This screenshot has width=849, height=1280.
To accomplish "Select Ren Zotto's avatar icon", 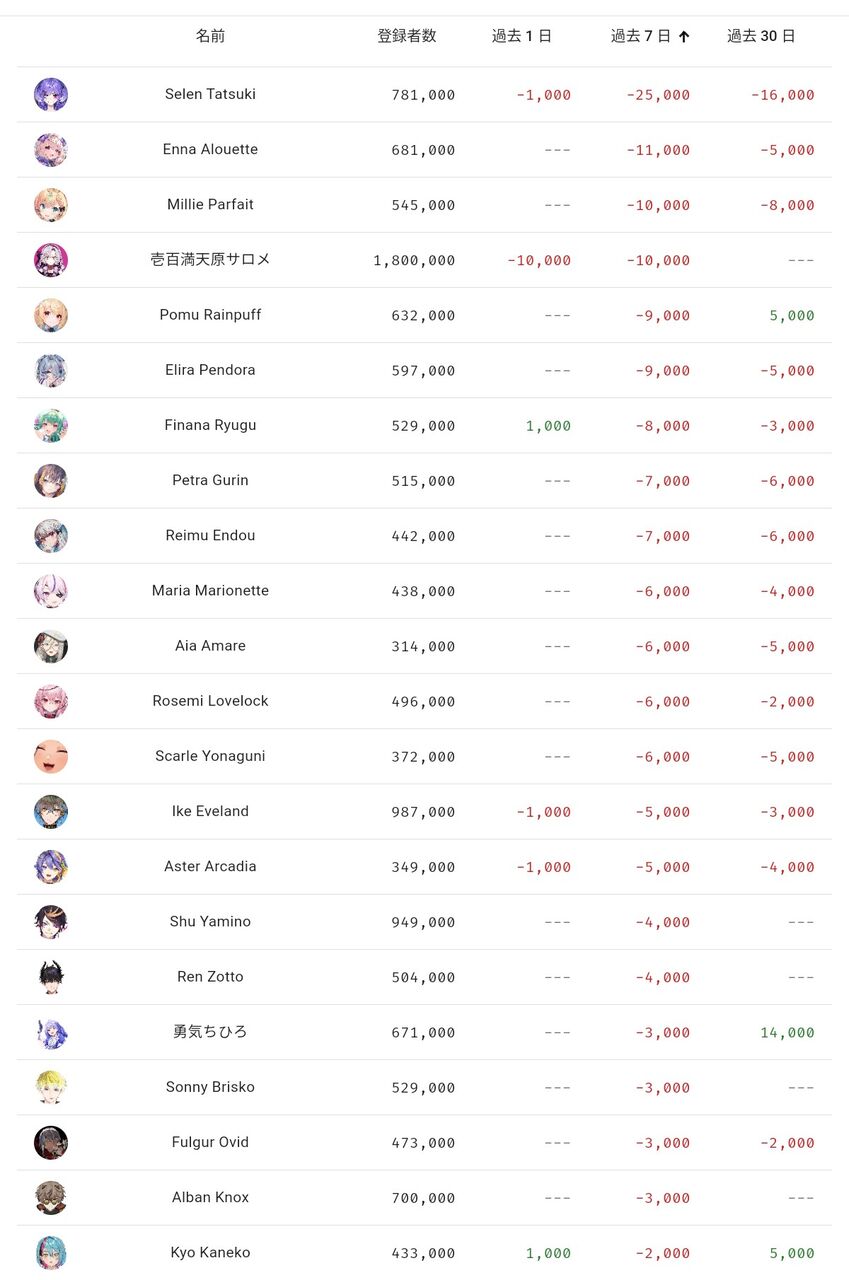I will point(51,978).
